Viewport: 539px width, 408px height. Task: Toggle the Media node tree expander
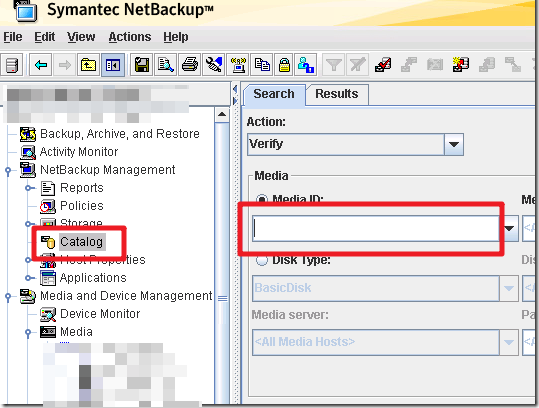click(x=28, y=332)
